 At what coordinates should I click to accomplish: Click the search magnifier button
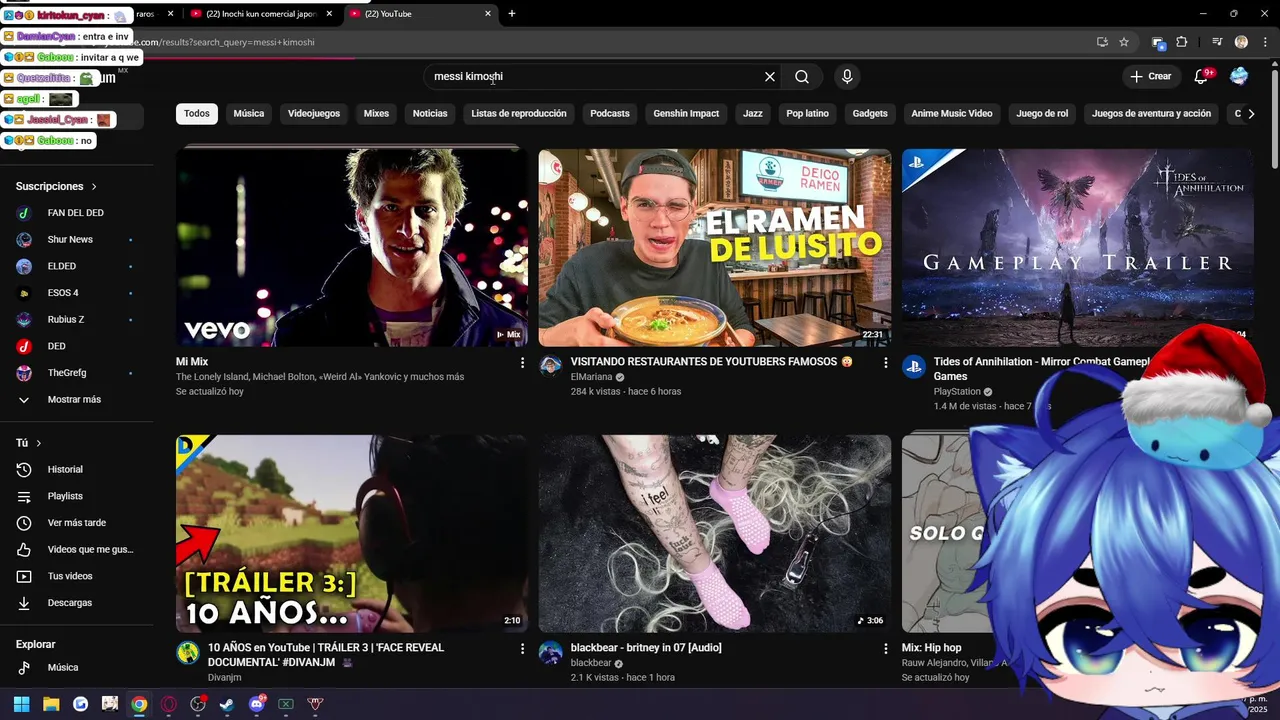802,77
